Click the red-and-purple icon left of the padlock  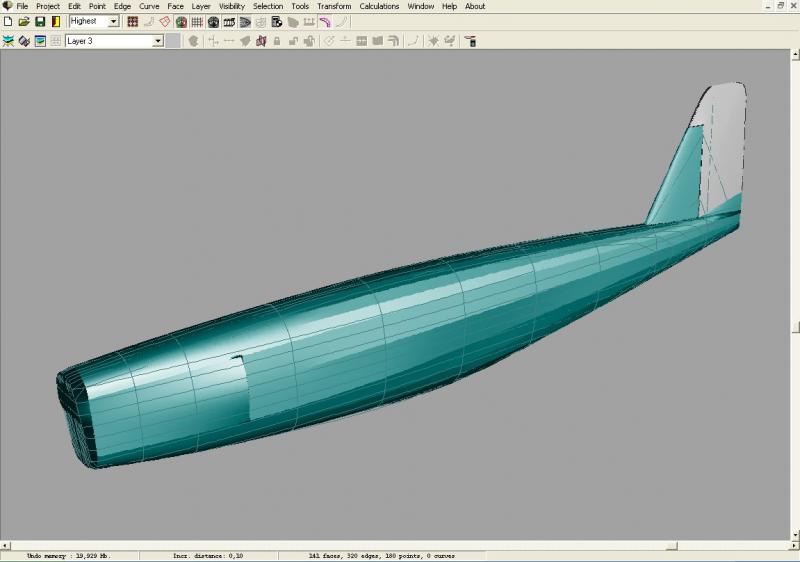[x=261, y=41]
